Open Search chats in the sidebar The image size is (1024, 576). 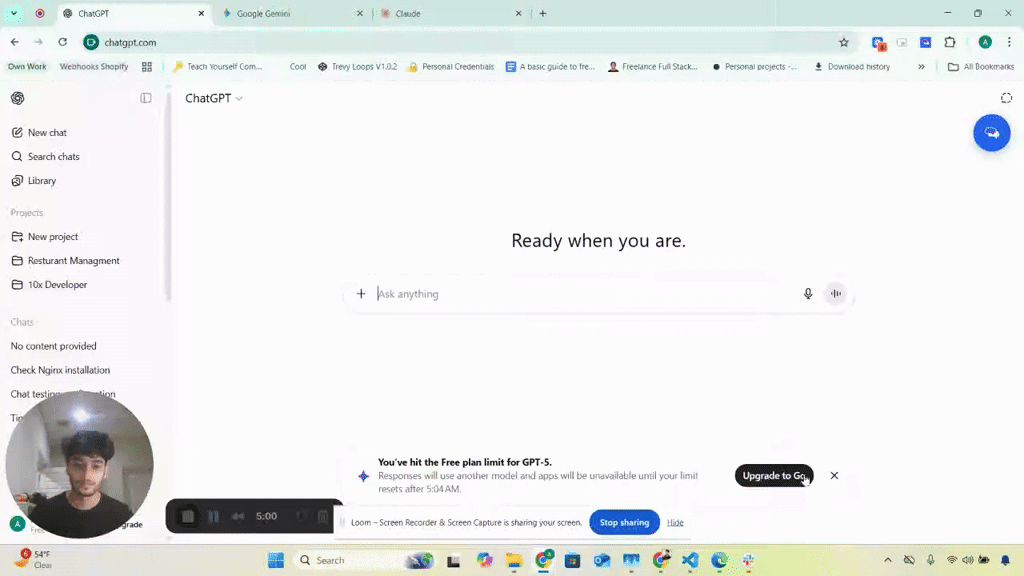pyautogui.click(x=52, y=156)
